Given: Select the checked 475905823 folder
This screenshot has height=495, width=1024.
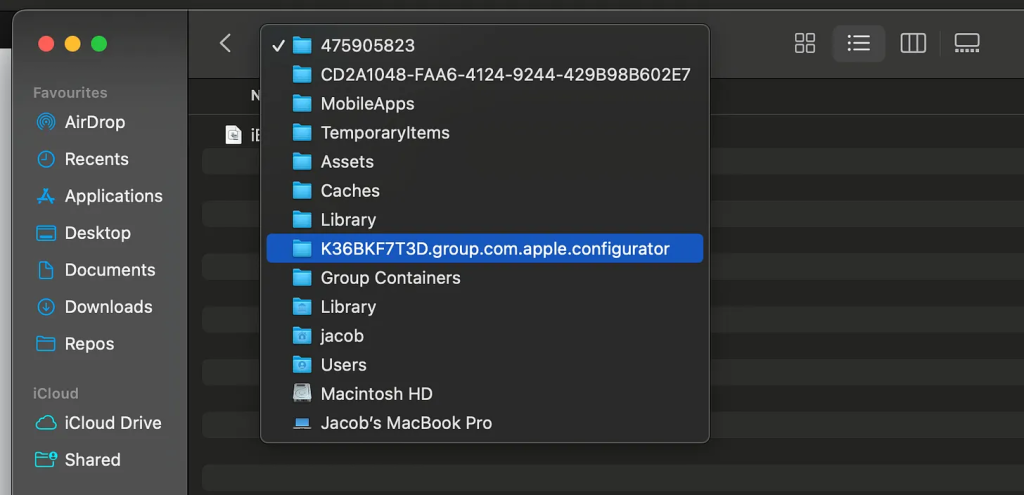Looking at the screenshot, I should coord(367,46).
